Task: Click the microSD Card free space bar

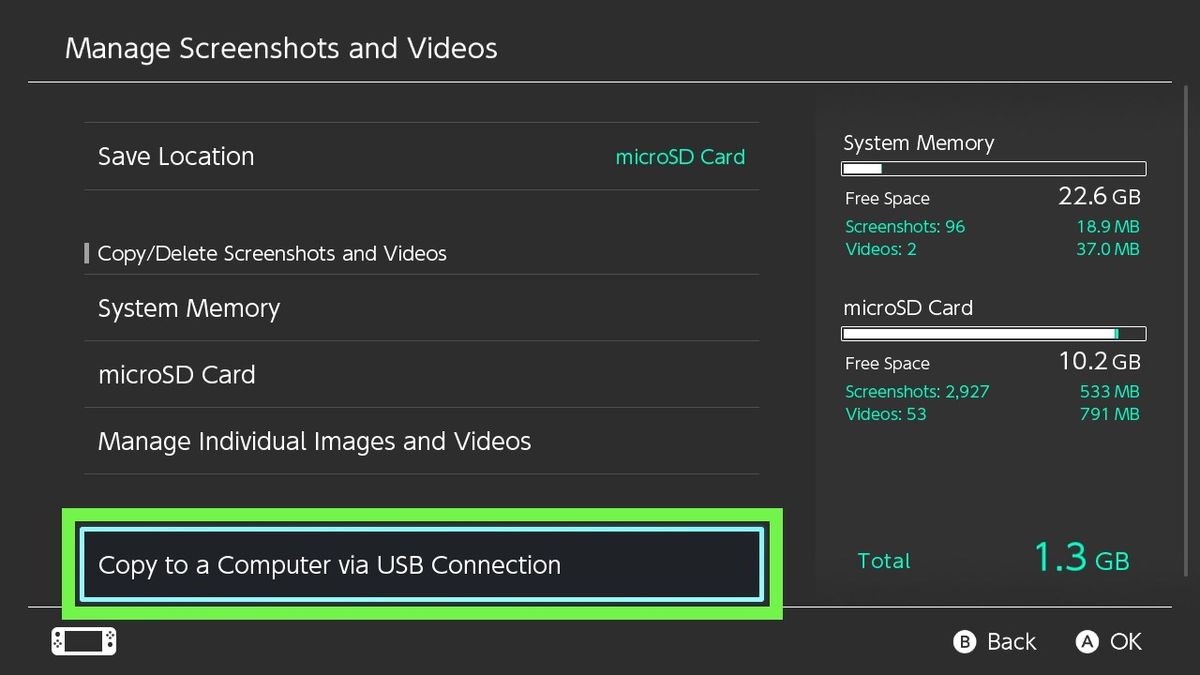Action: point(993,333)
